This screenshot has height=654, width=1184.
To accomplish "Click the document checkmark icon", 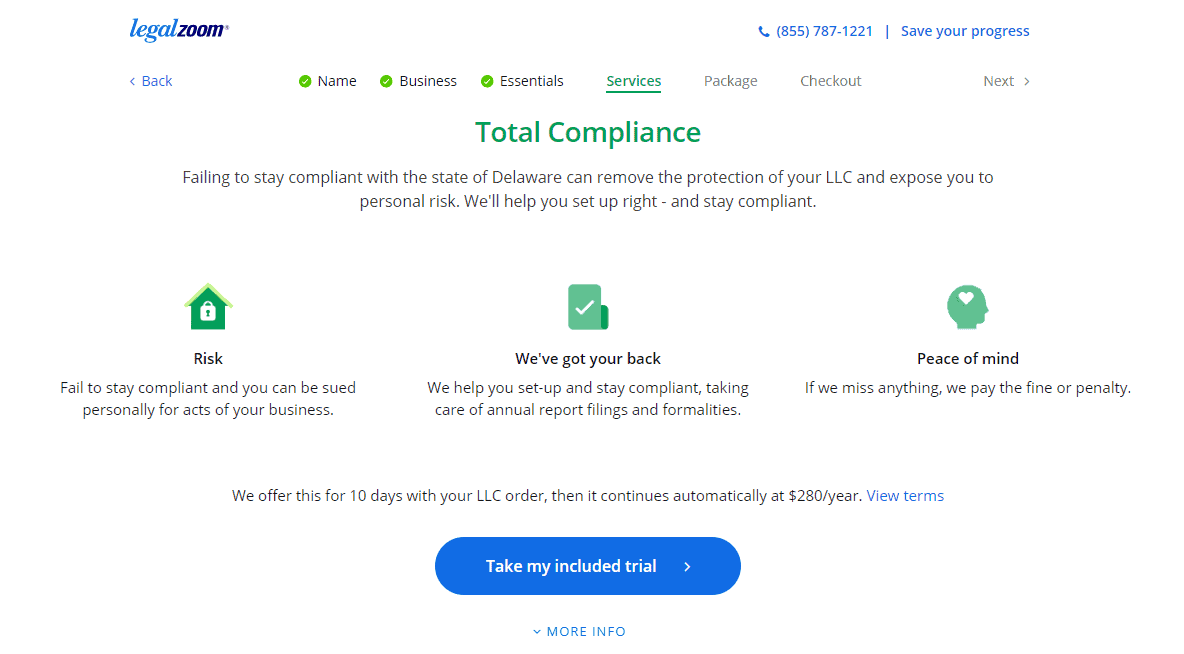I will click(588, 307).
